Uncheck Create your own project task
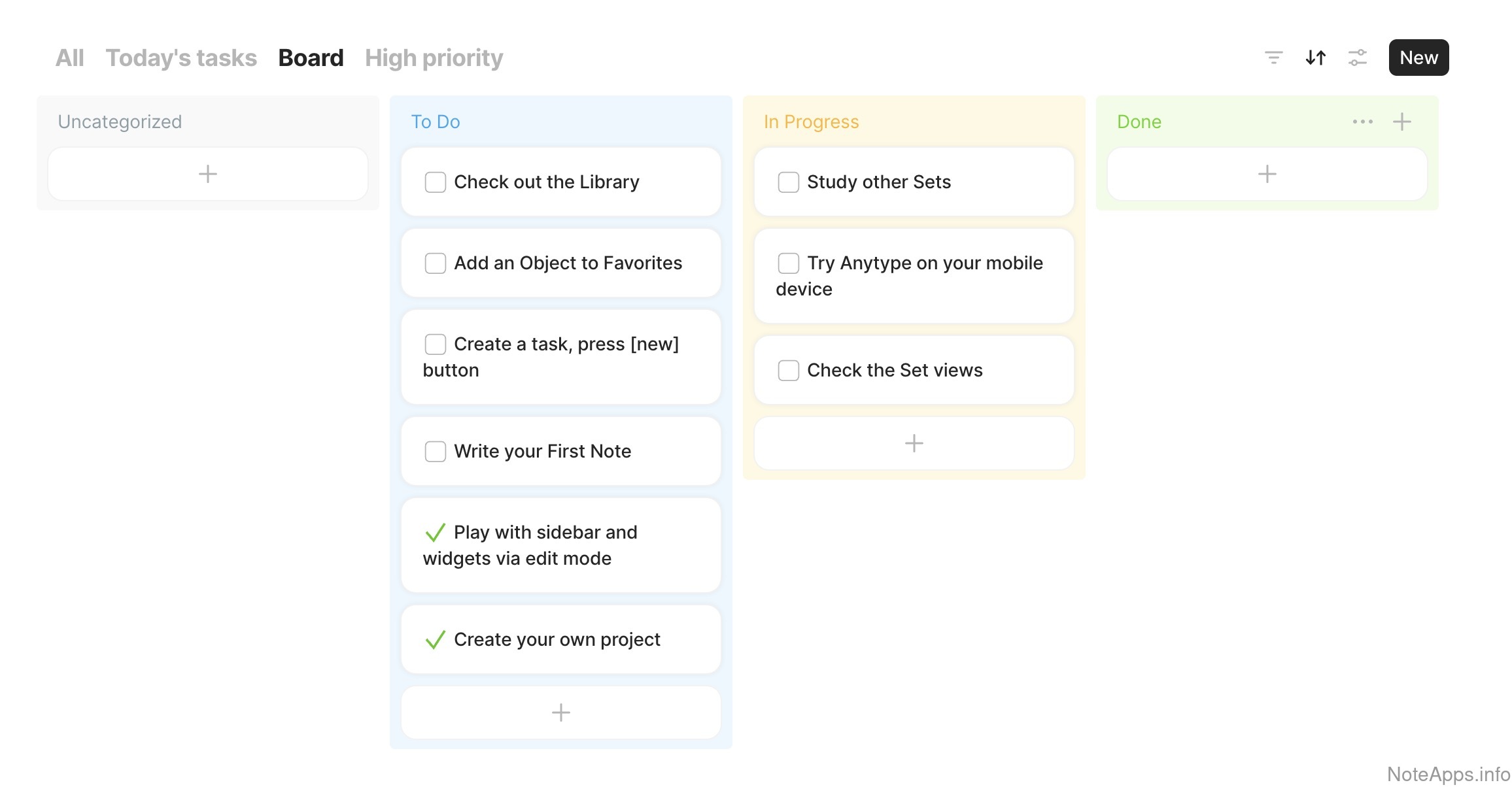 coord(435,640)
